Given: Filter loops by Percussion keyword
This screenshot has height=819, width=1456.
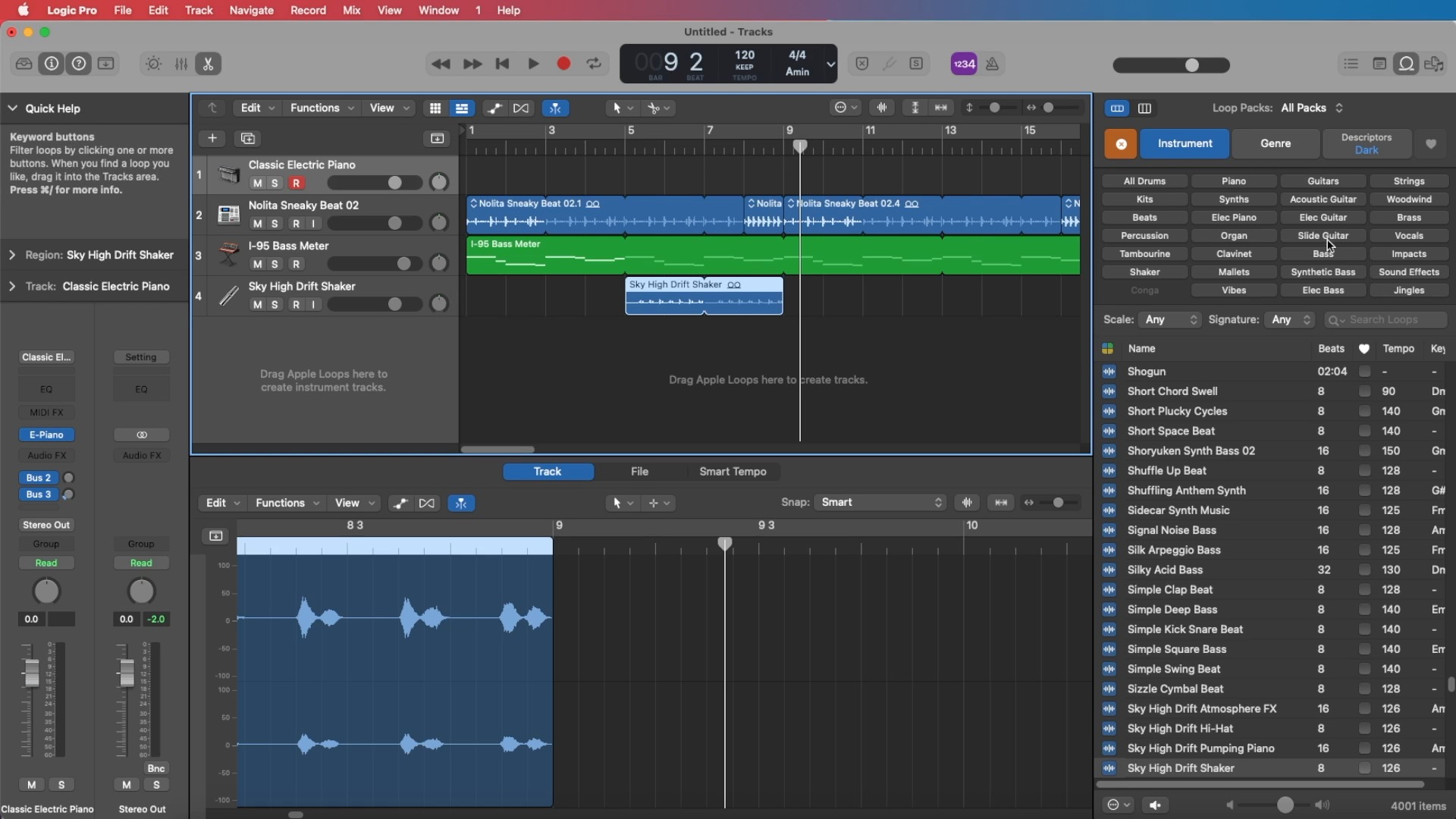Looking at the screenshot, I should pos(1144,236).
